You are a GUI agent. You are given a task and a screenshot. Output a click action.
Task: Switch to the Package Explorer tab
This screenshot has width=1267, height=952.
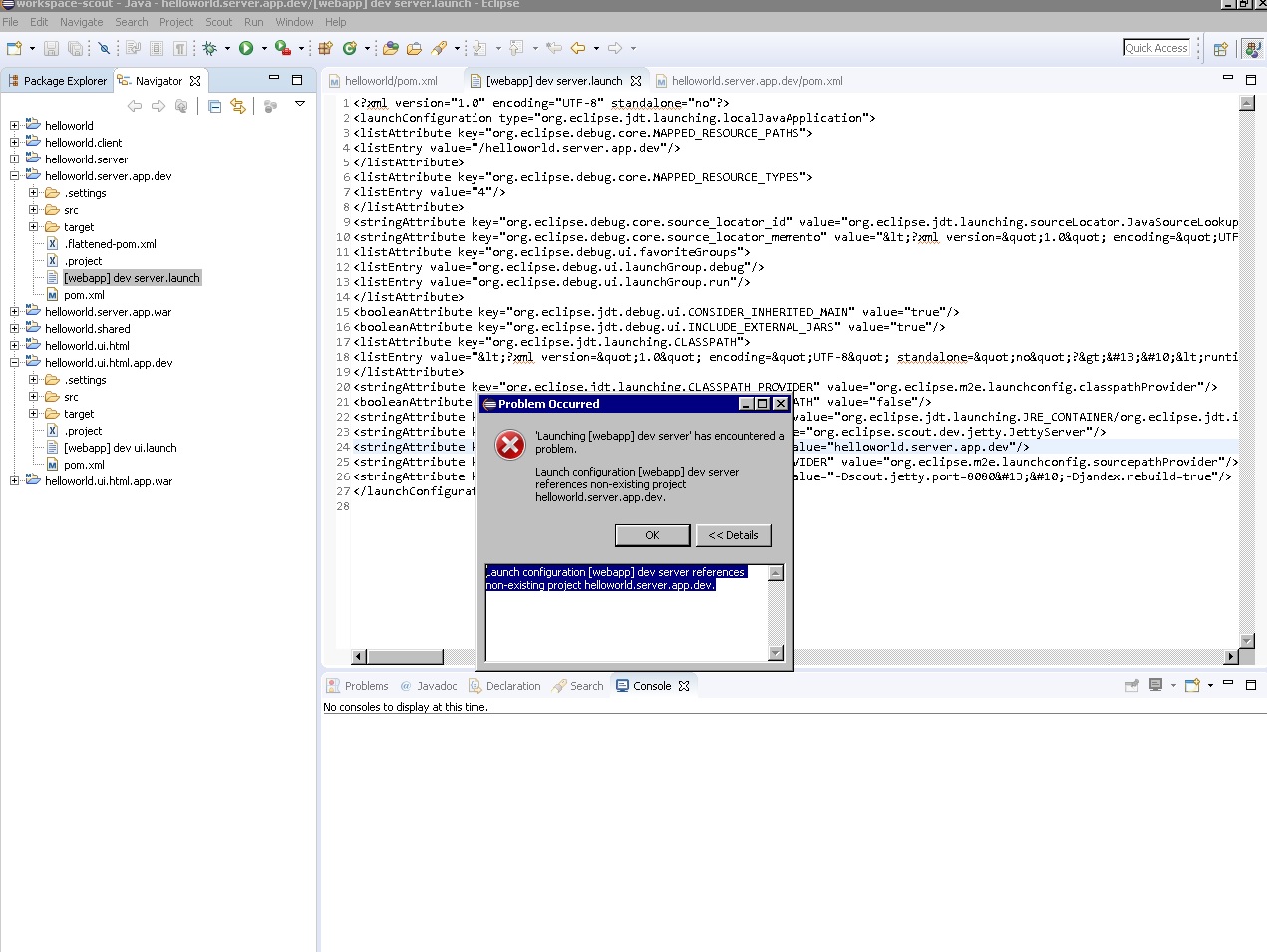click(x=57, y=81)
